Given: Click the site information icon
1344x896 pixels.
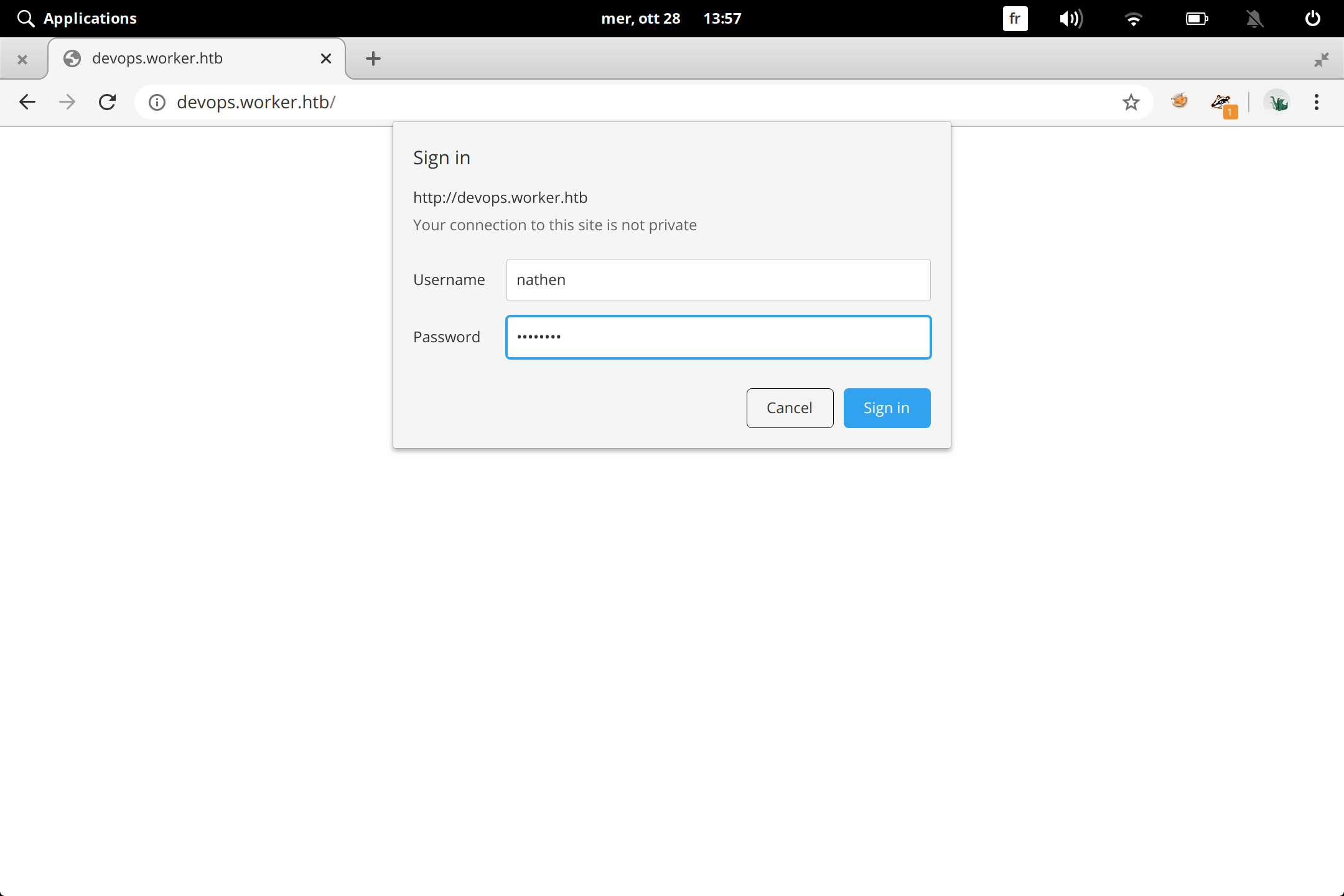Looking at the screenshot, I should (x=157, y=102).
